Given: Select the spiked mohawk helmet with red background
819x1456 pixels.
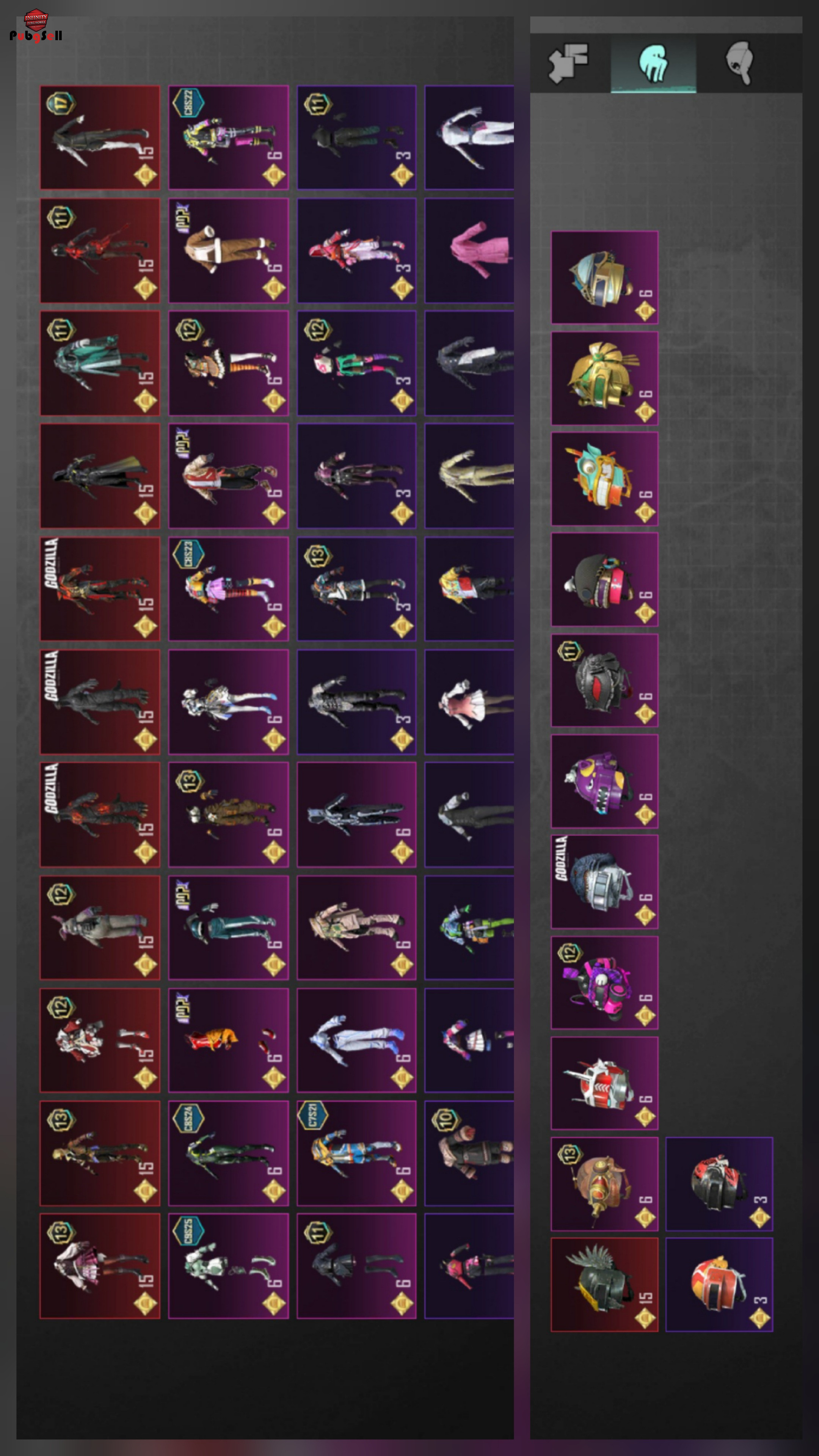Looking at the screenshot, I should tap(605, 1285).
